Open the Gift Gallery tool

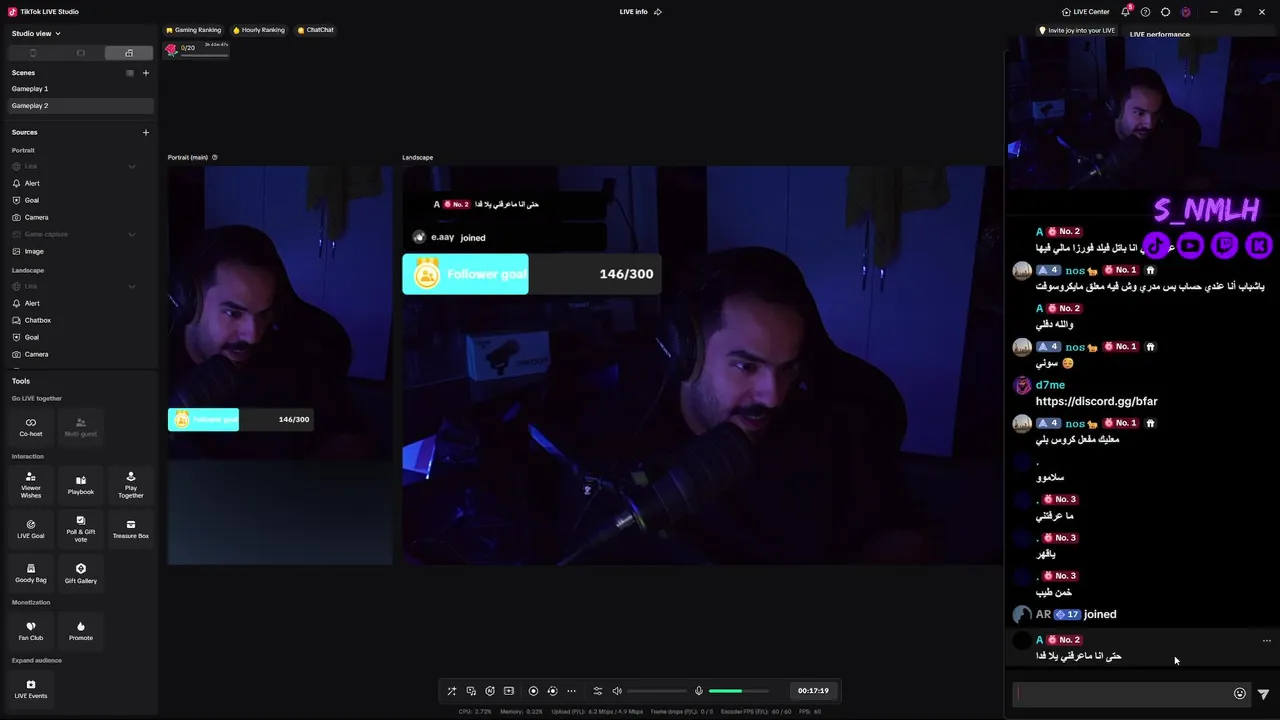click(81, 573)
